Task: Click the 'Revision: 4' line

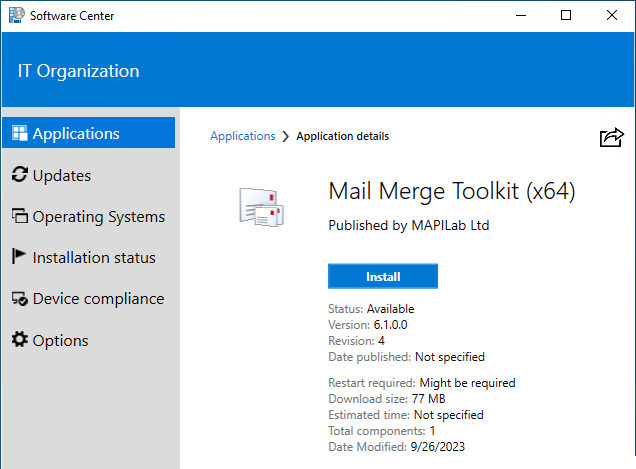Action: coord(356,341)
